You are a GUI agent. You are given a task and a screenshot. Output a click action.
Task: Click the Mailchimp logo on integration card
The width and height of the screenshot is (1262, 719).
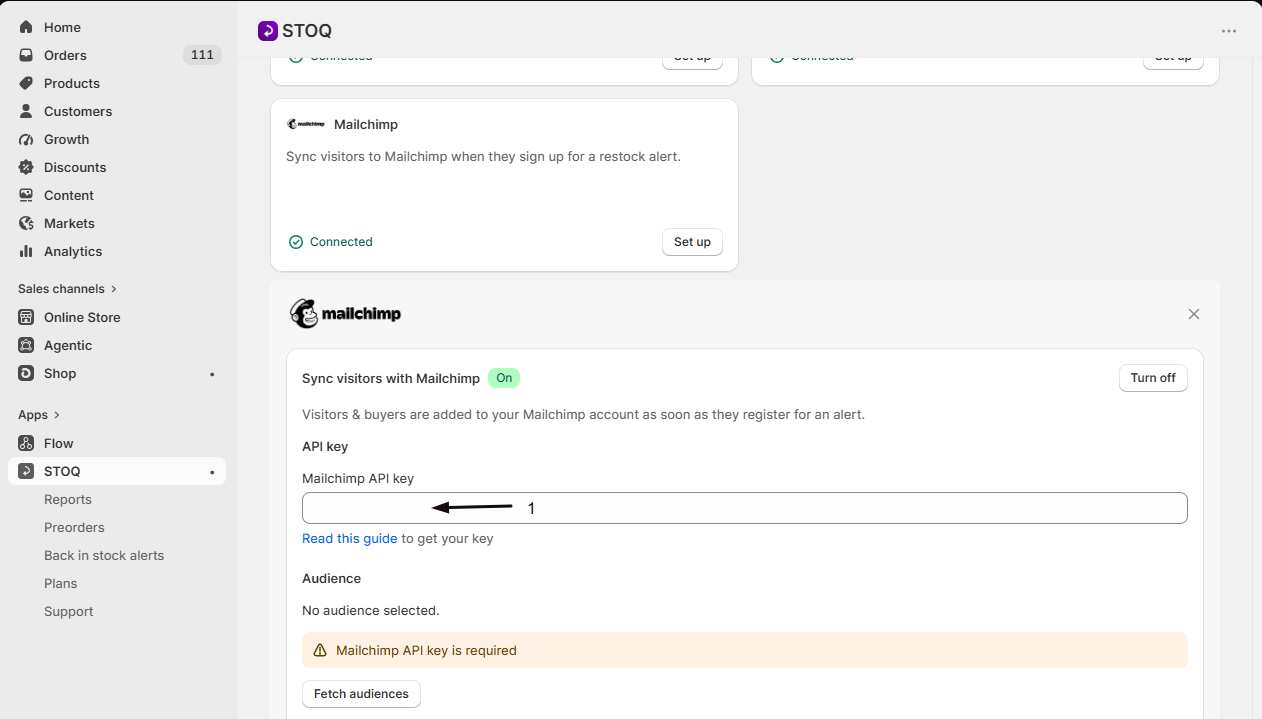coord(306,124)
